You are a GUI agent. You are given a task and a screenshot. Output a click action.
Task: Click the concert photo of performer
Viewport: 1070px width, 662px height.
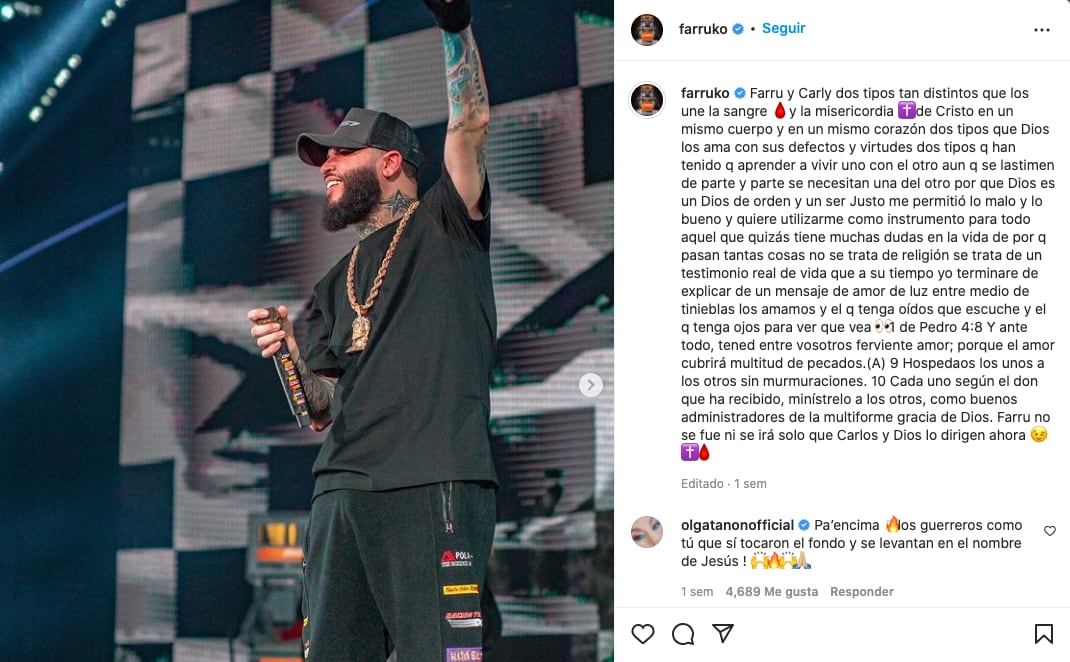click(x=307, y=331)
